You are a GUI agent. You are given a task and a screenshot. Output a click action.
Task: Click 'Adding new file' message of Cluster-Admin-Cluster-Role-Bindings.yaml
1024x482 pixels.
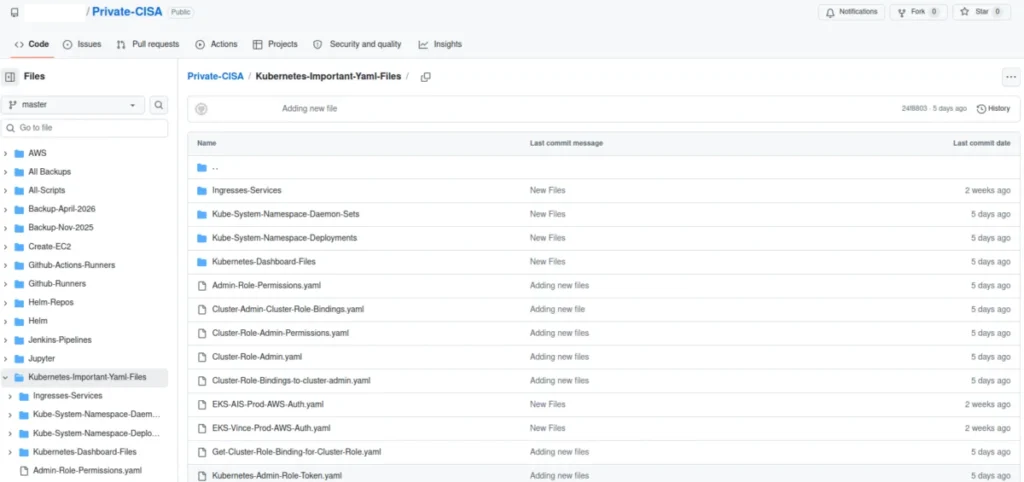pos(557,309)
